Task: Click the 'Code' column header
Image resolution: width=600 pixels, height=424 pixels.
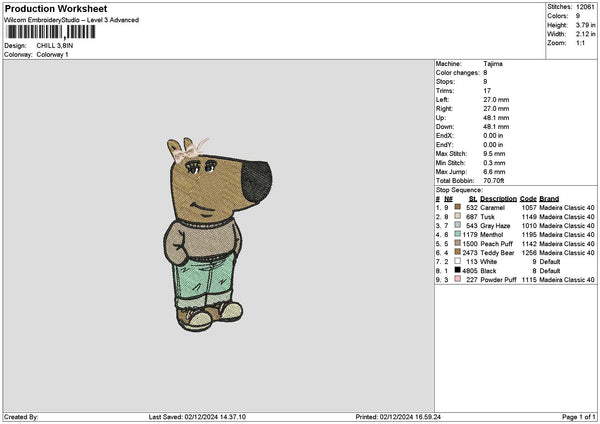Action: point(528,199)
